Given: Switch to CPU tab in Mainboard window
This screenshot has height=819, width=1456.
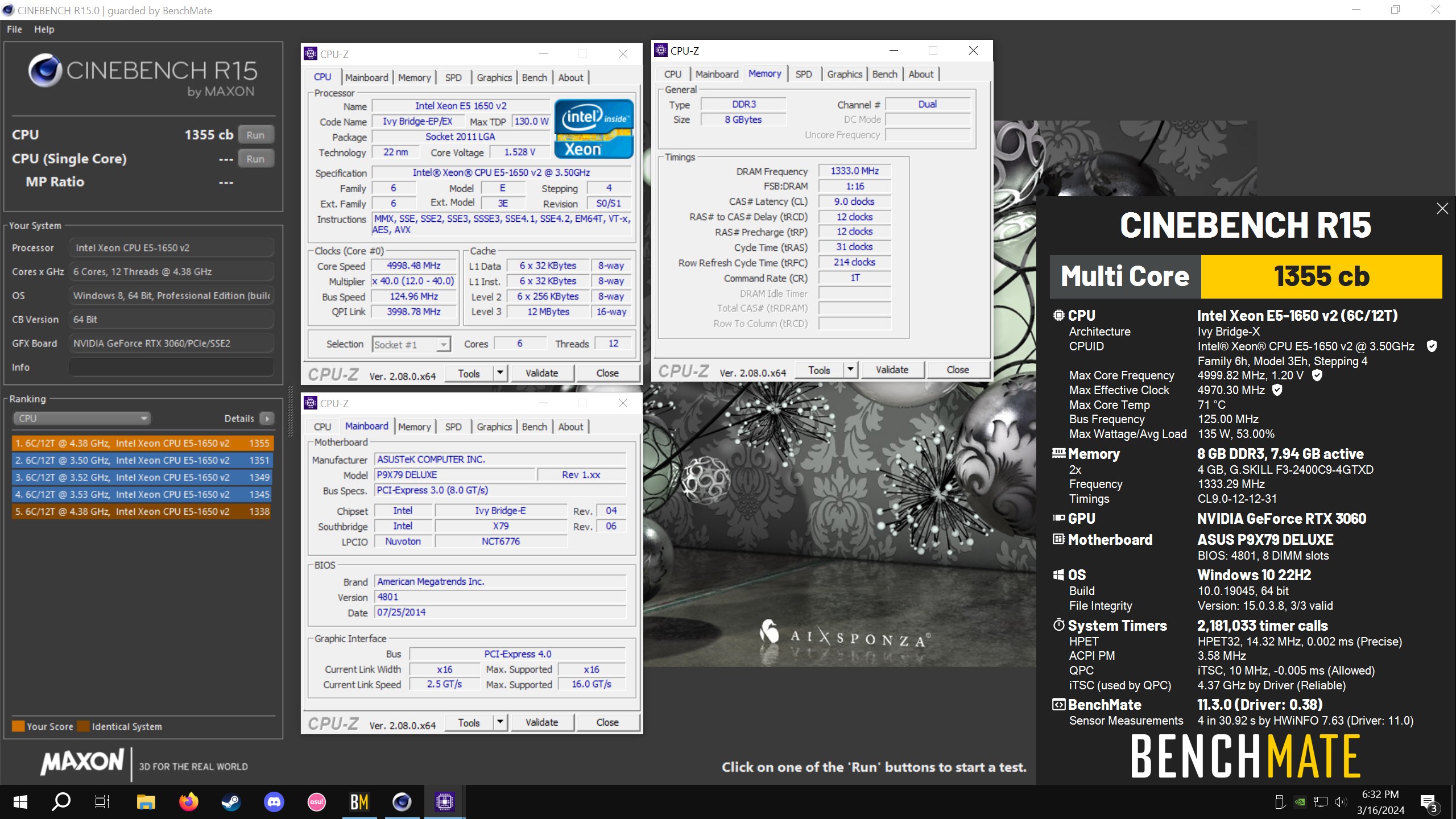Looking at the screenshot, I should click(322, 427).
